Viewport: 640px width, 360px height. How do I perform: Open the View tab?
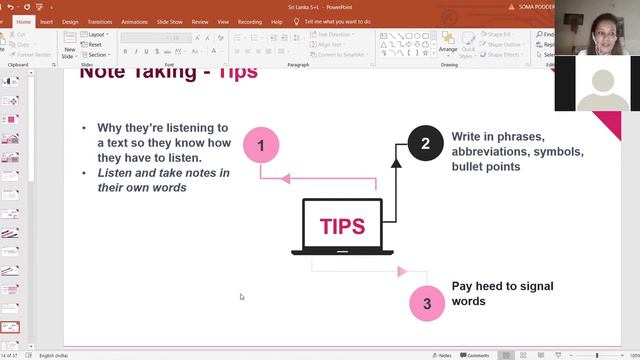[223, 22]
